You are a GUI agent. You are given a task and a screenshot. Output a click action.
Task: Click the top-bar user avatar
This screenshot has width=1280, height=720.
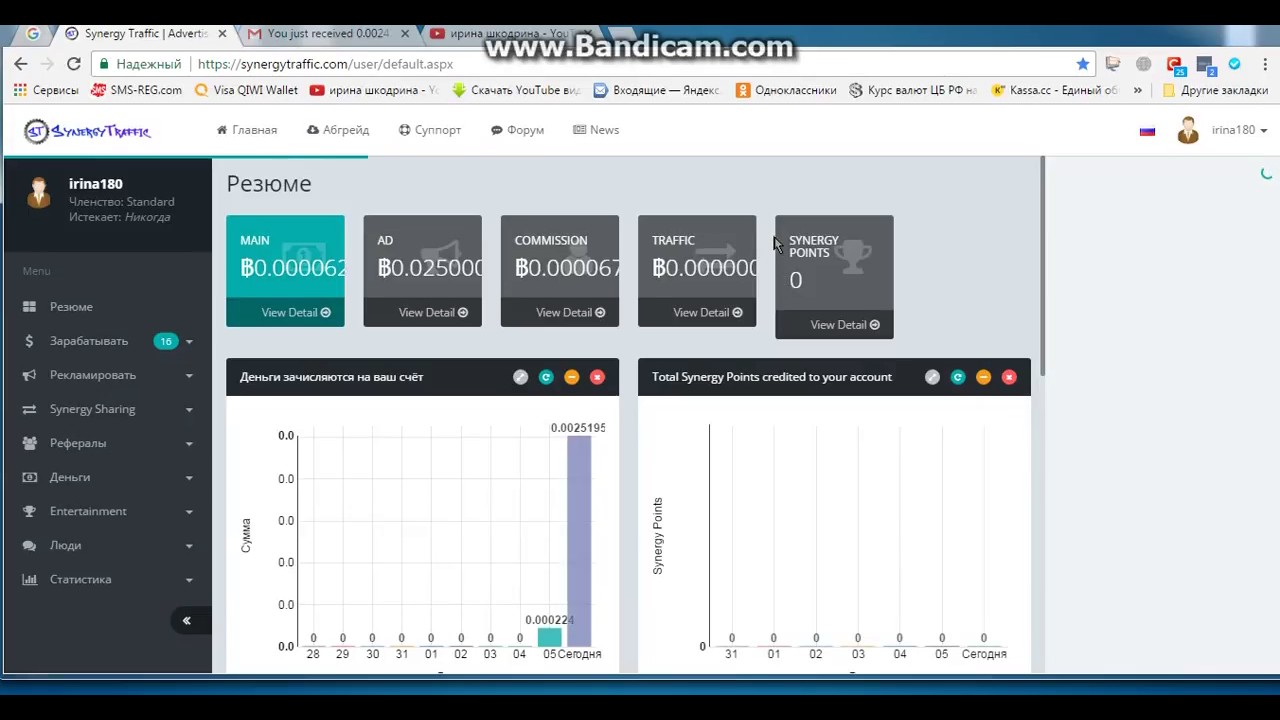pyautogui.click(x=1188, y=131)
